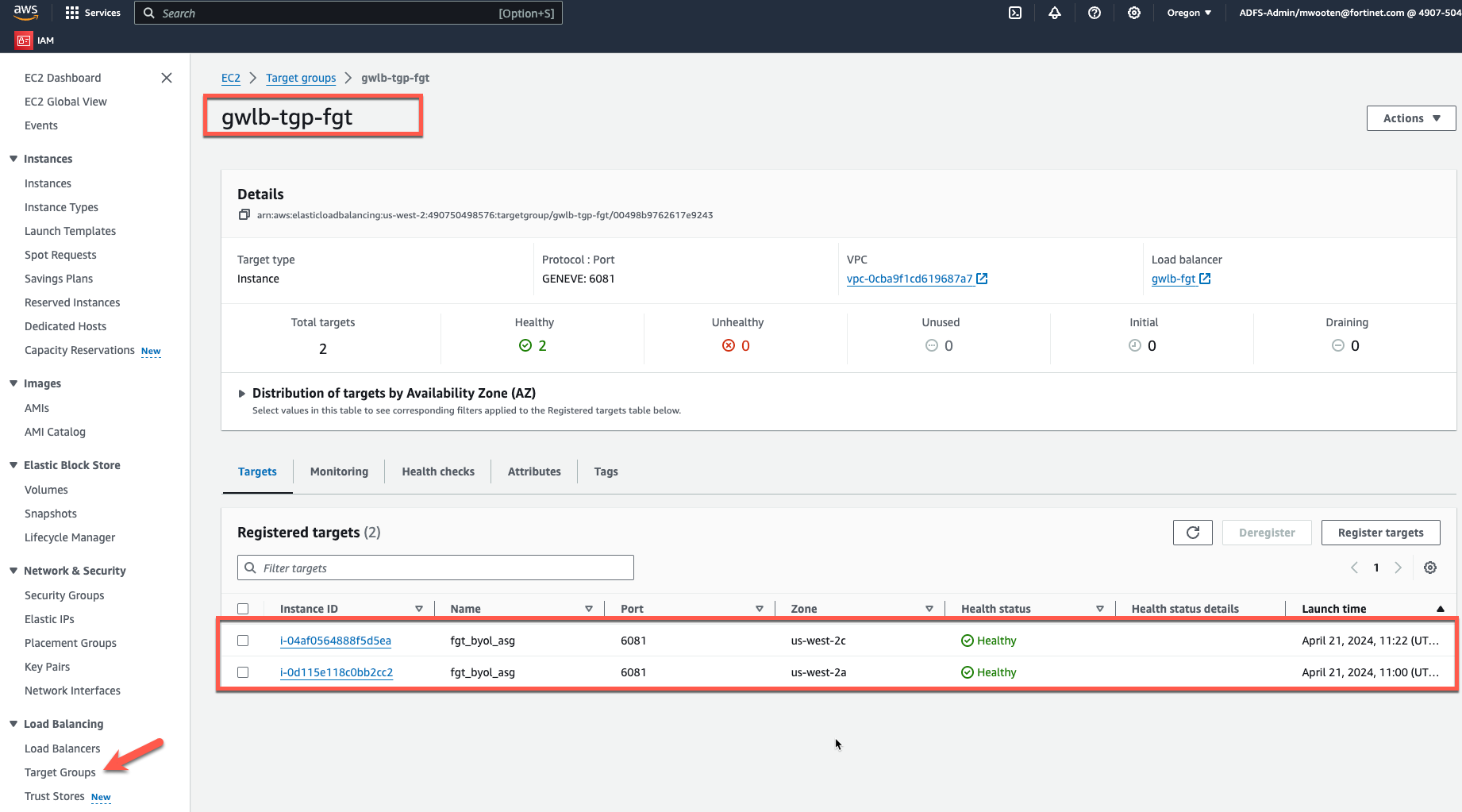
Task: Collapse the Images sidebar section
Action: pyautogui.click(x=13, y=383)
